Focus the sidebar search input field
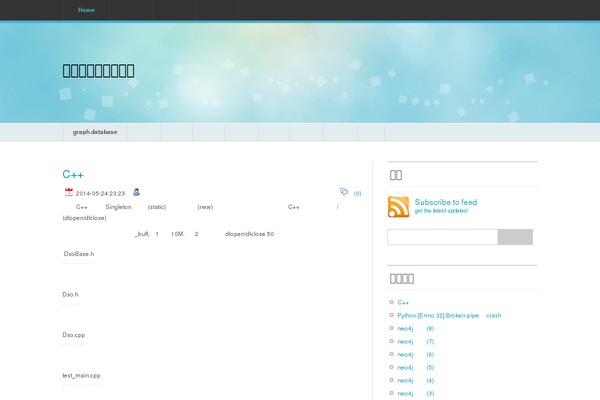600x400 pixels. pos(442,237)
